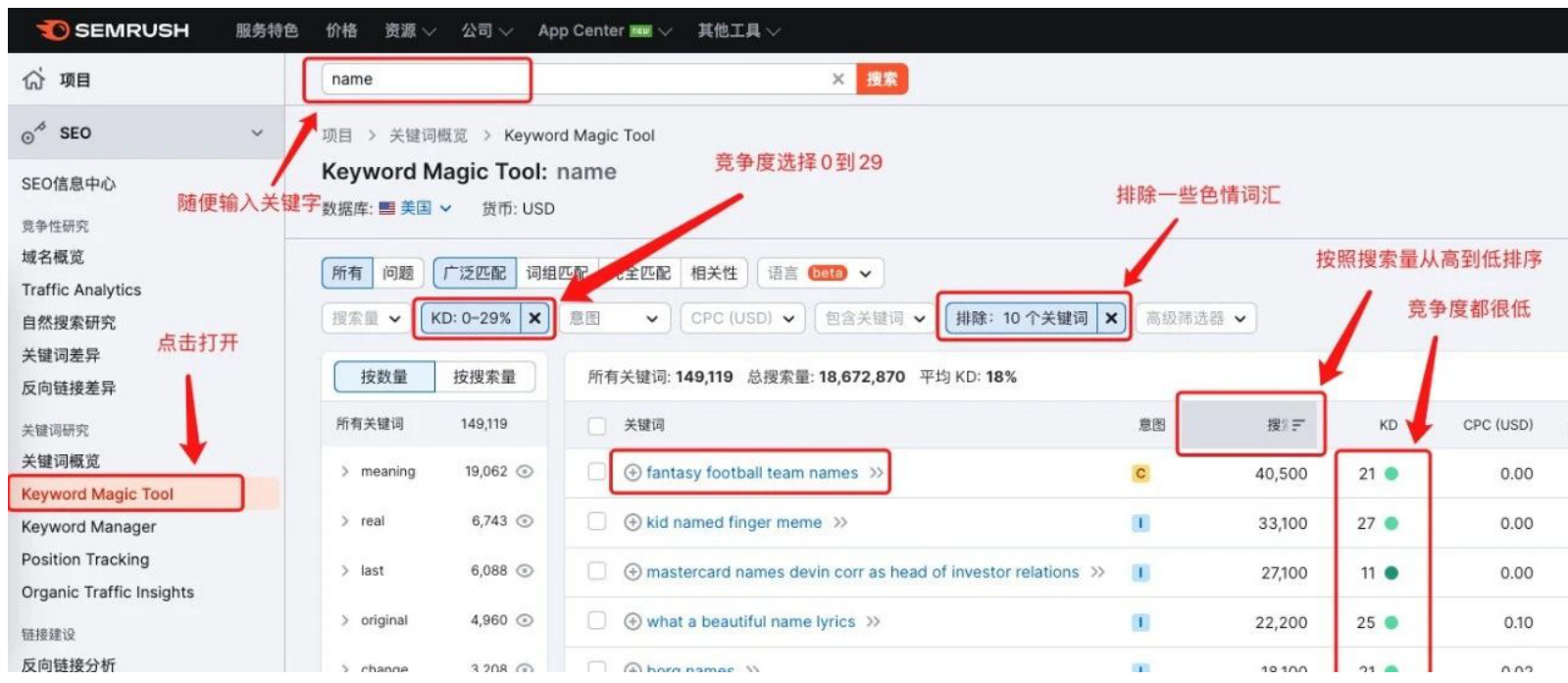Viewport: 1568px width, 683px height.
Task: Click the sort icon in search volume column
Action: [x=1298, y=425]
